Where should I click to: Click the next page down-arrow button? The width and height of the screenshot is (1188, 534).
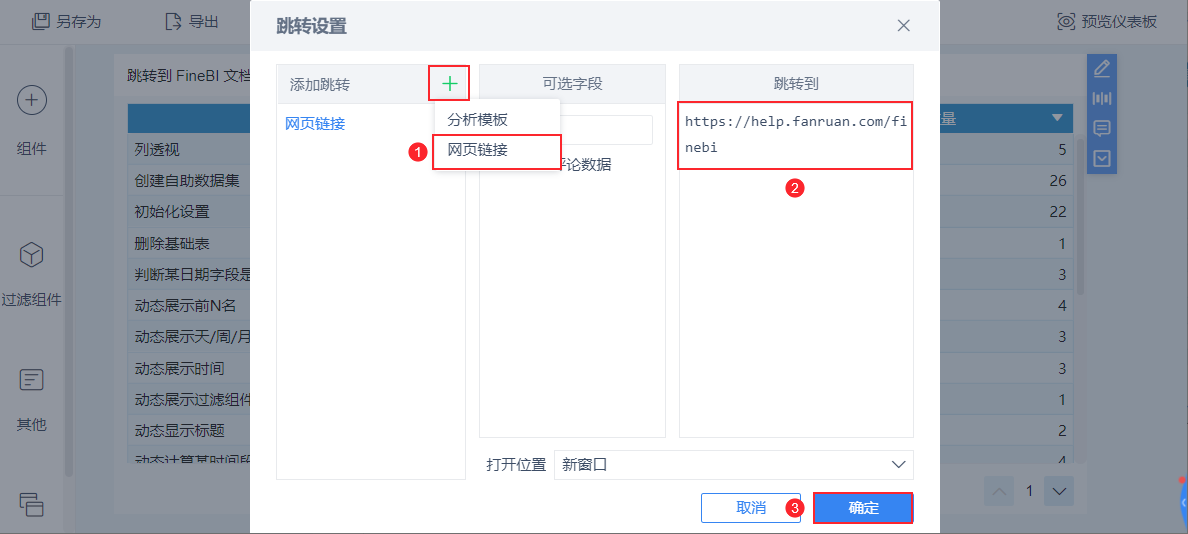(x=1059, y=491)
